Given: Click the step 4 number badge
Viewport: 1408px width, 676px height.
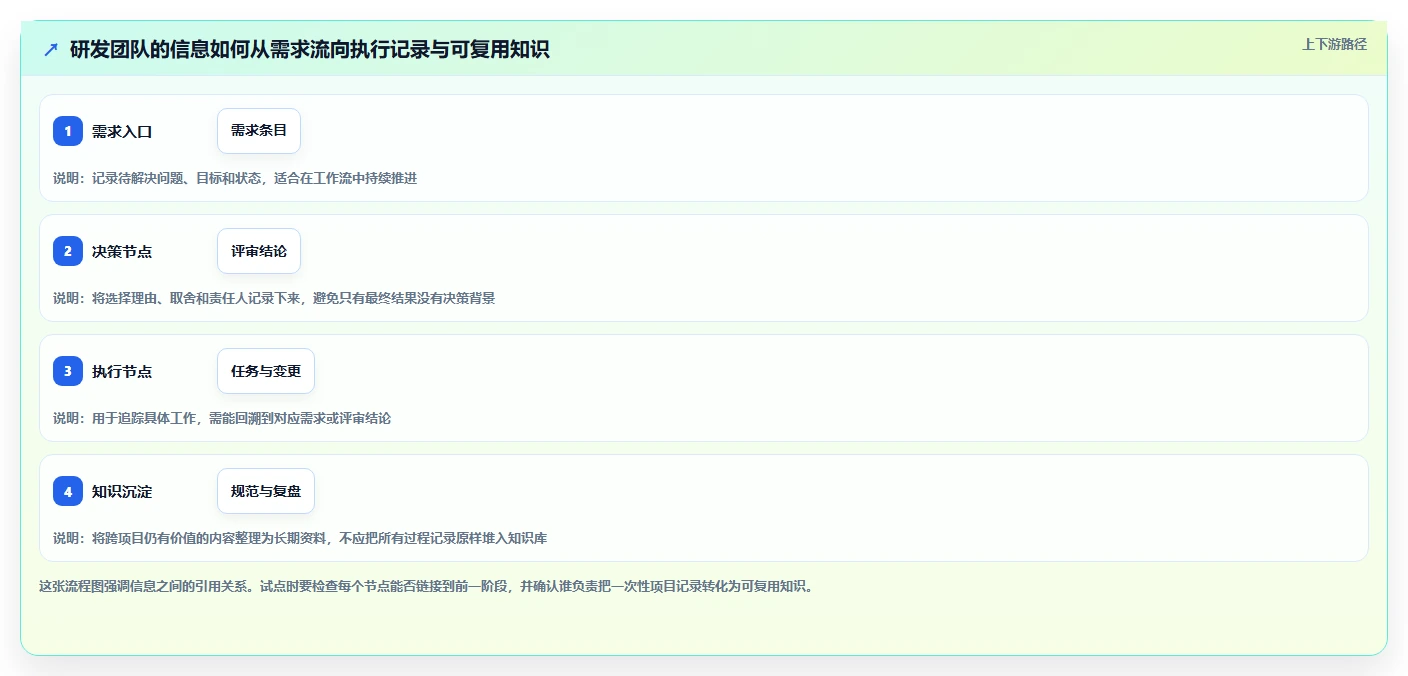Looking at the screenshot, I should [x=68, y=491].
